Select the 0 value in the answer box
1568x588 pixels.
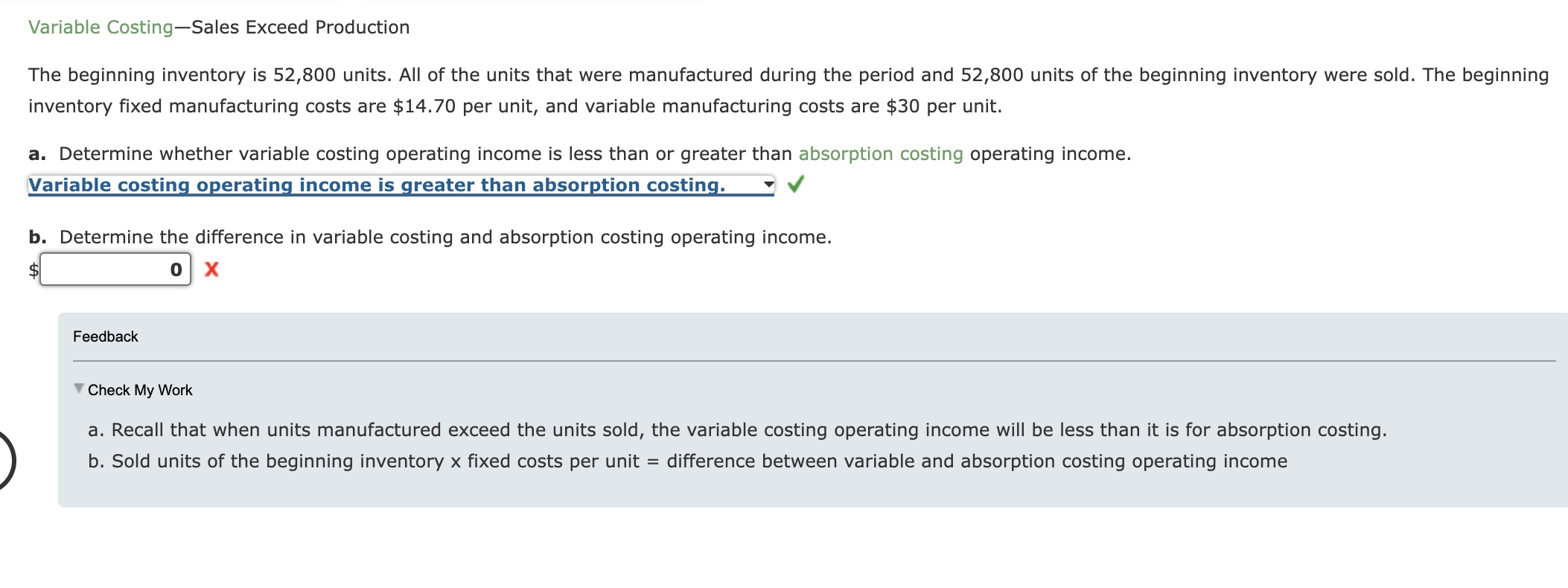tap(176, 269)
